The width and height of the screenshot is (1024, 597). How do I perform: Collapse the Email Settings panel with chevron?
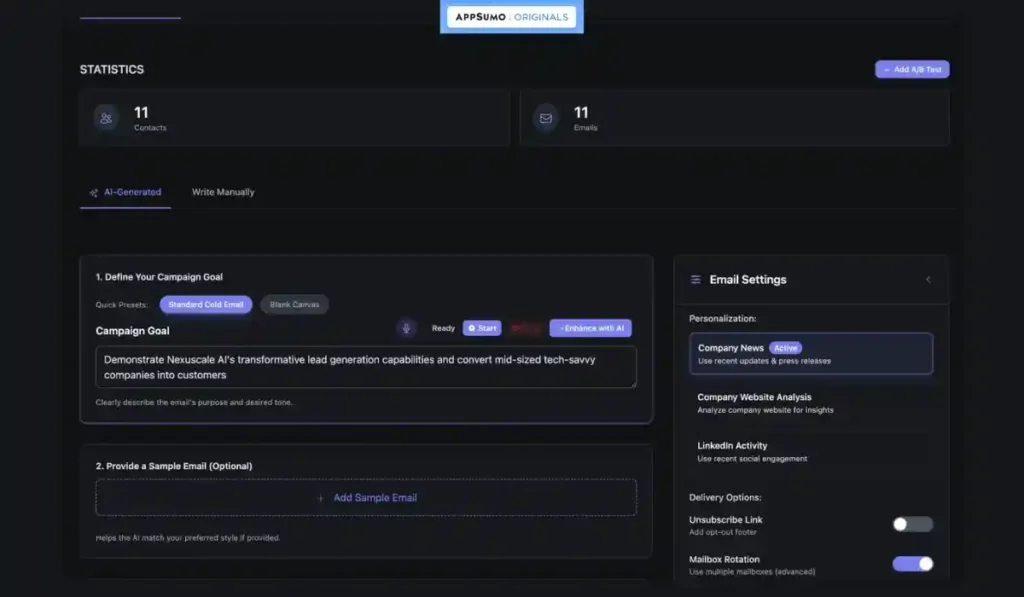[928, 280]
